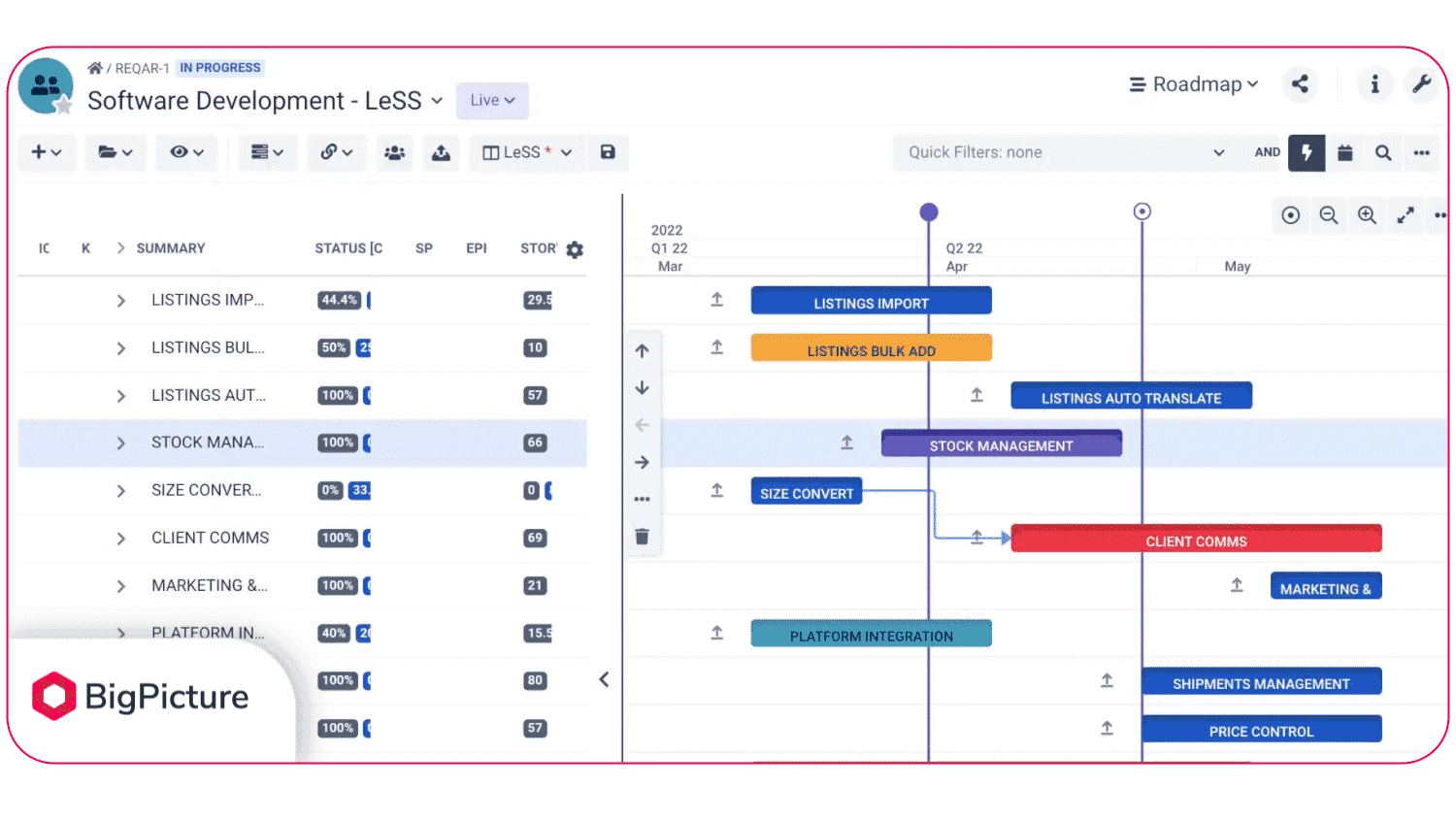The width and height of the screenshot is (1456, 819).
Task: Click the LISTINGS IMPORT 44.4% progress bar
Action: (x=339, y=300)
